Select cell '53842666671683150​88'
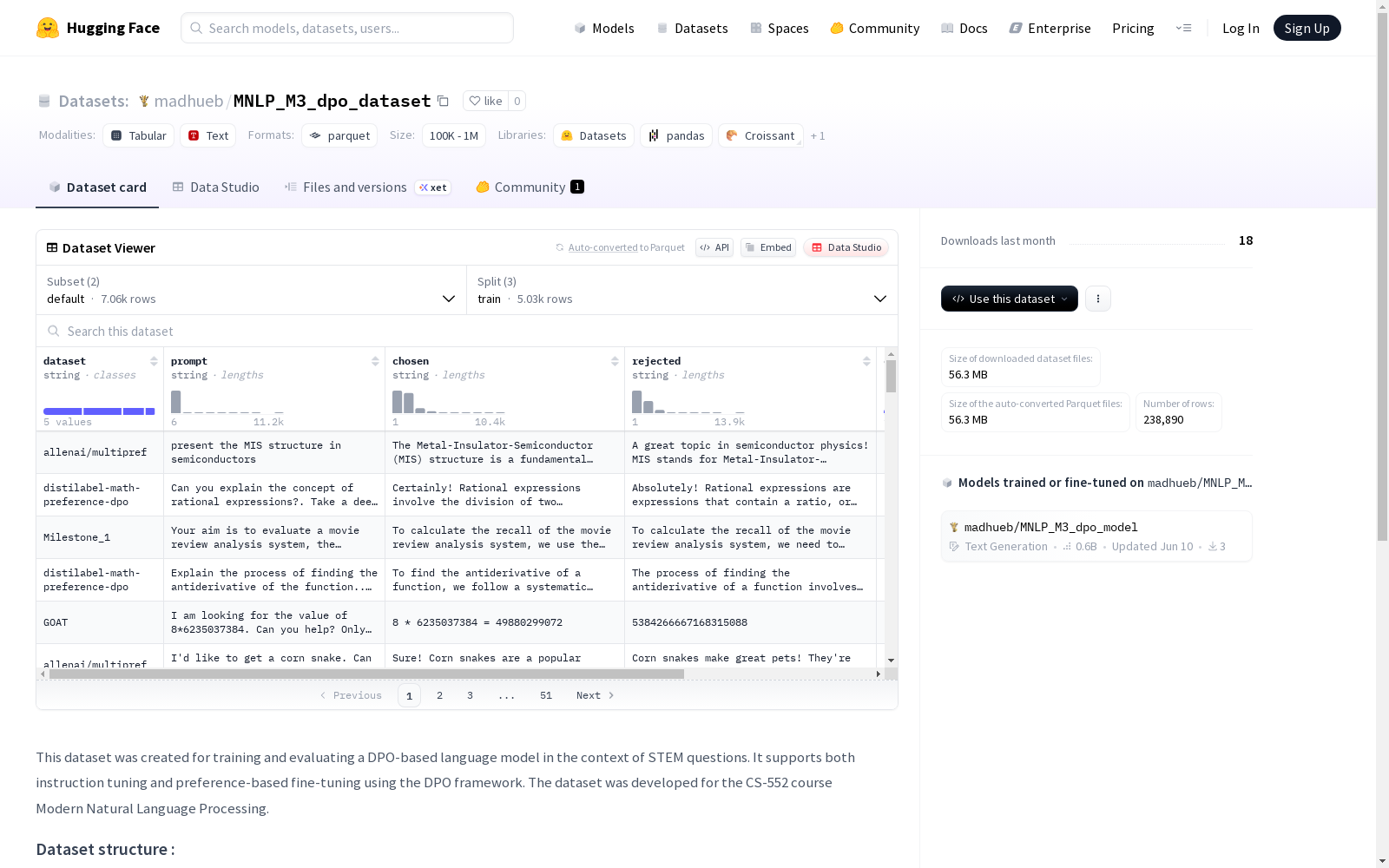Viewport: 1389px width, 868px height. pos(750,622)
